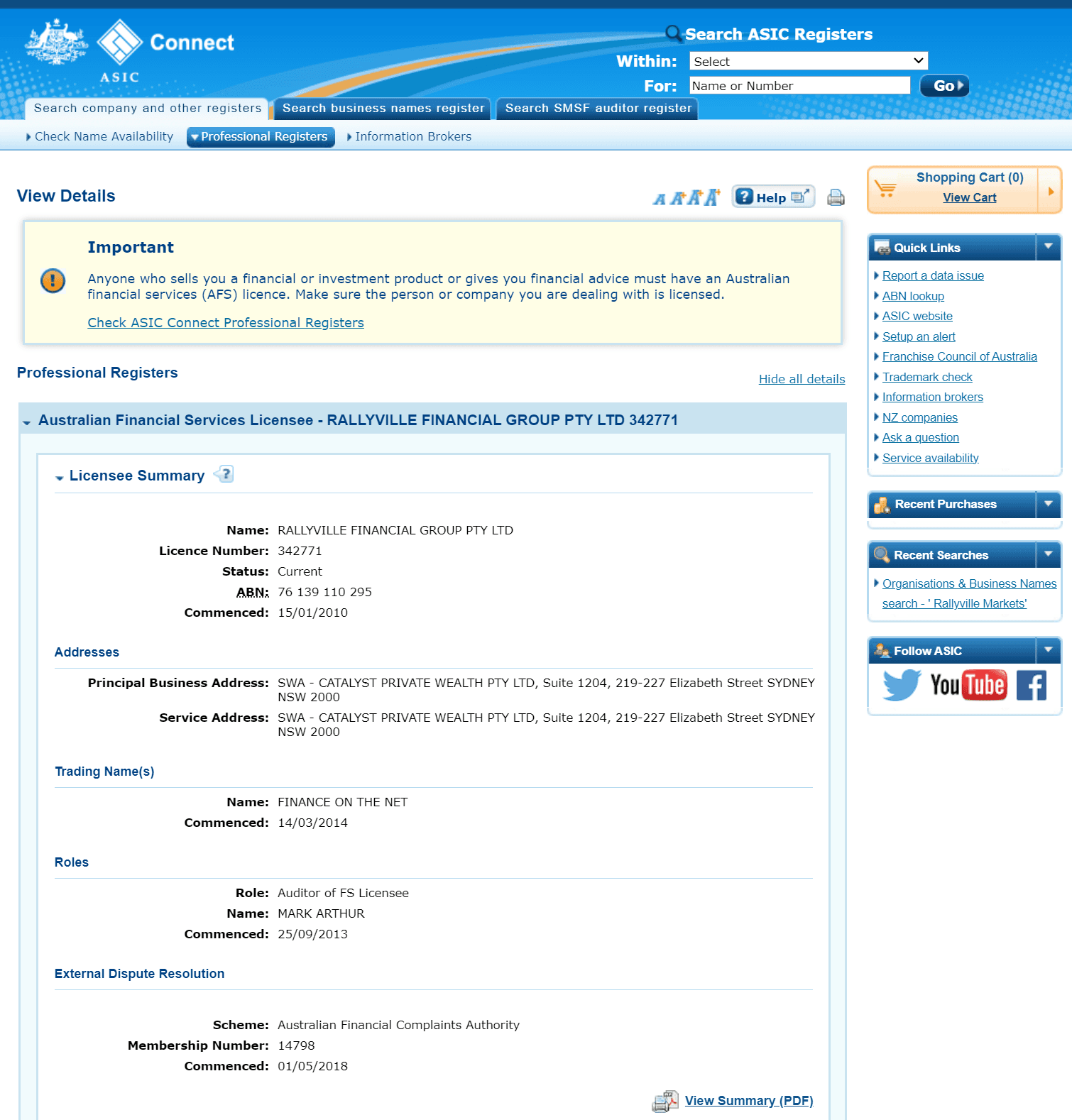The height and width of the screenshot is (1120, 1072).
Task: Click the Go button
Action: pos(945,86)
